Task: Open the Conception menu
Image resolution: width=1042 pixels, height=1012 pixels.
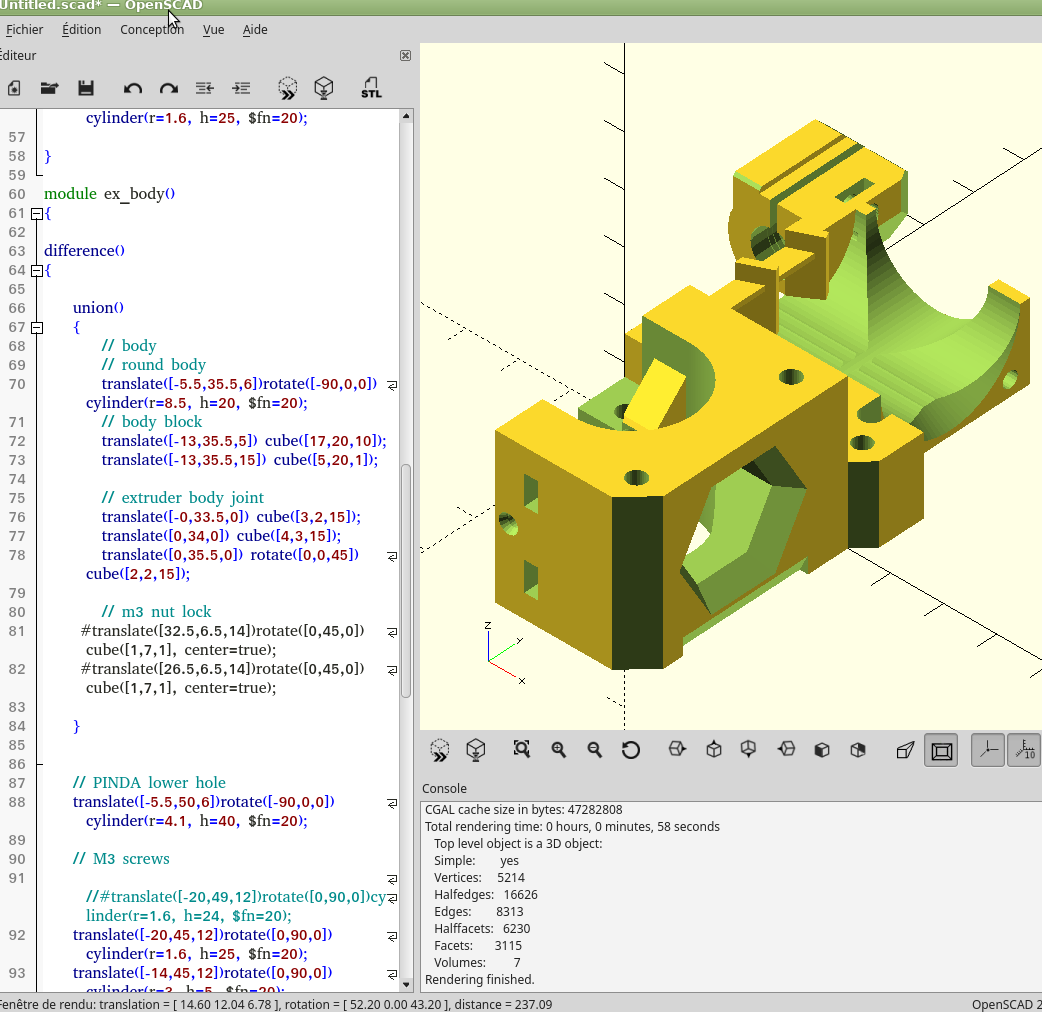Action: coord(152,29)
